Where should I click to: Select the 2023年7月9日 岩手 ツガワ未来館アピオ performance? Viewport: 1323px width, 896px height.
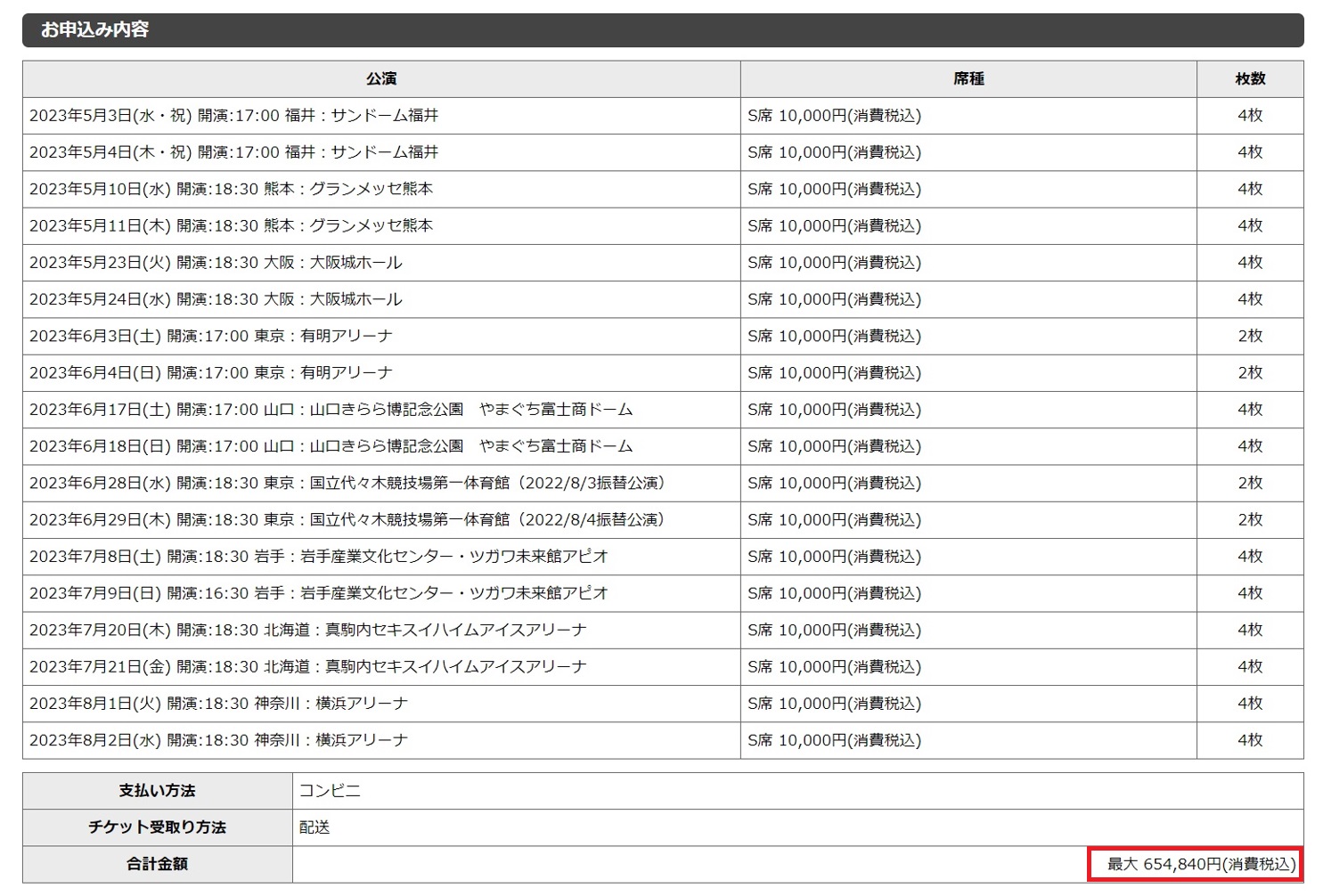pos(319,593)
